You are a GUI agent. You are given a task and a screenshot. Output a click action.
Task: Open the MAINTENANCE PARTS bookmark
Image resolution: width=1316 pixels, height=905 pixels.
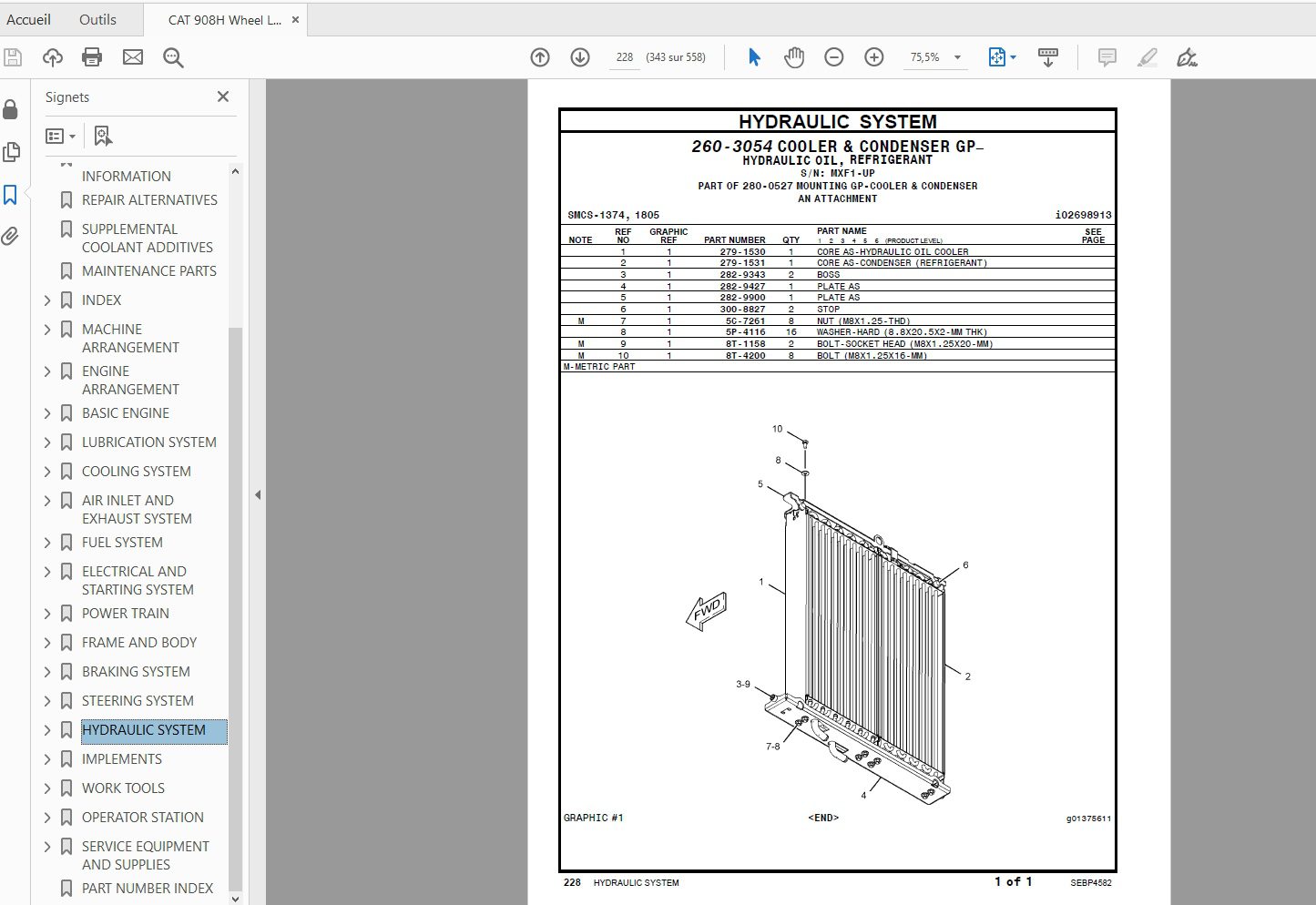click(x=149, y=271)
